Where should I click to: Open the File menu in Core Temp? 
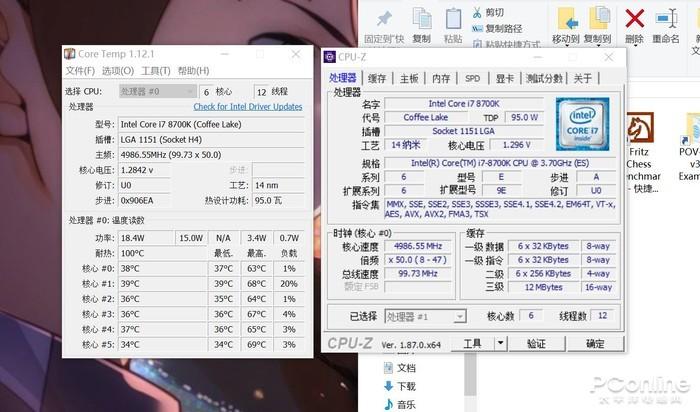[80, 71]
